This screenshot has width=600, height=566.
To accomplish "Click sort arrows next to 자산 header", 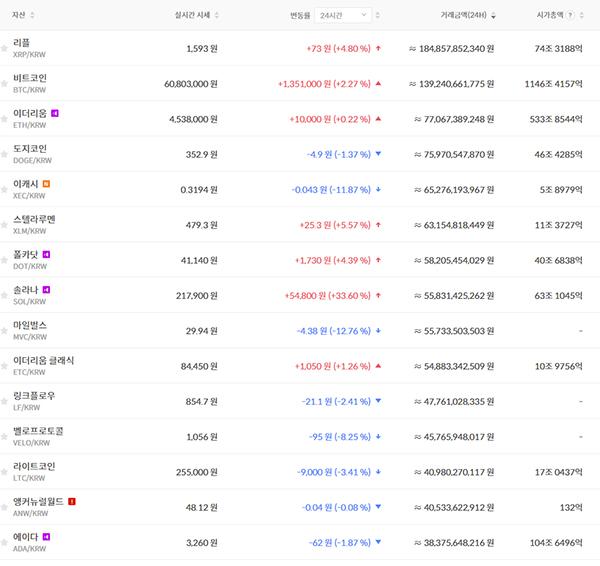I will pyautogui.click(x=33, y=16).
